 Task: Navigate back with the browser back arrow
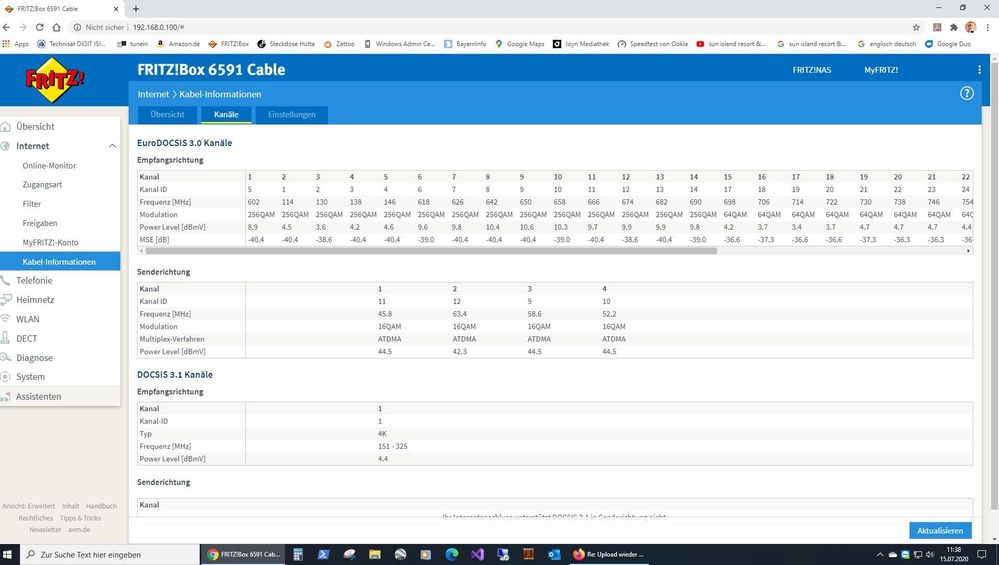pos(7,27)
